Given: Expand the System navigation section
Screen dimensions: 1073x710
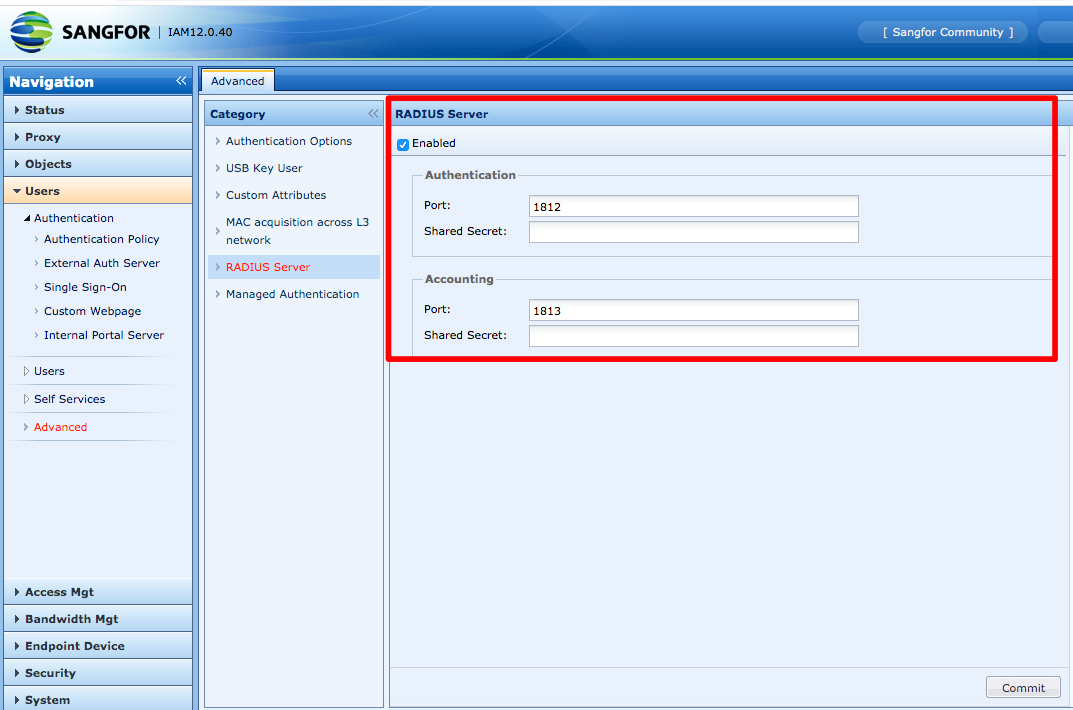Looking at the screenshot, I should click(98, 699).
